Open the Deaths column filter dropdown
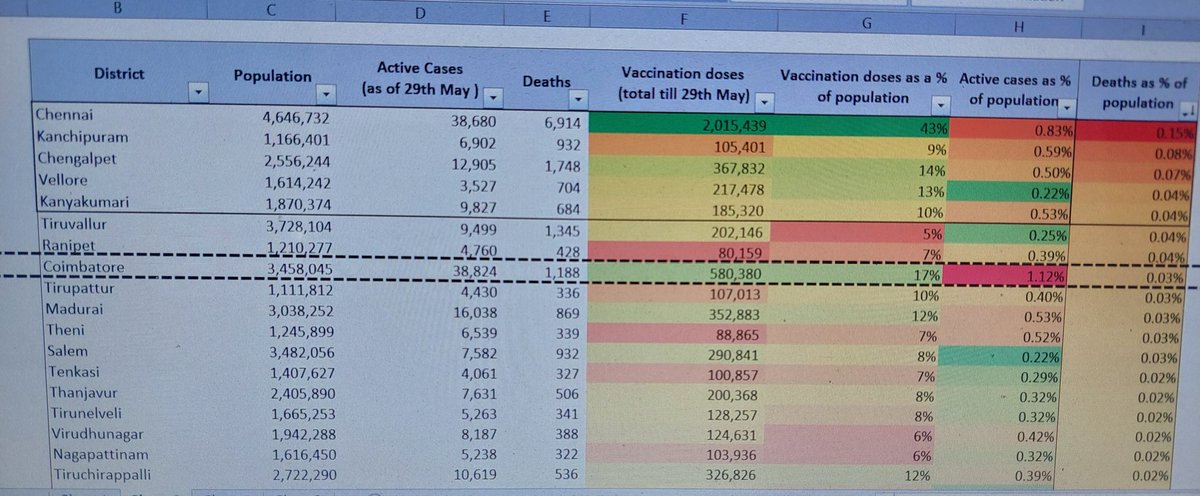The image size is (1200, 496). pos(577,99)
